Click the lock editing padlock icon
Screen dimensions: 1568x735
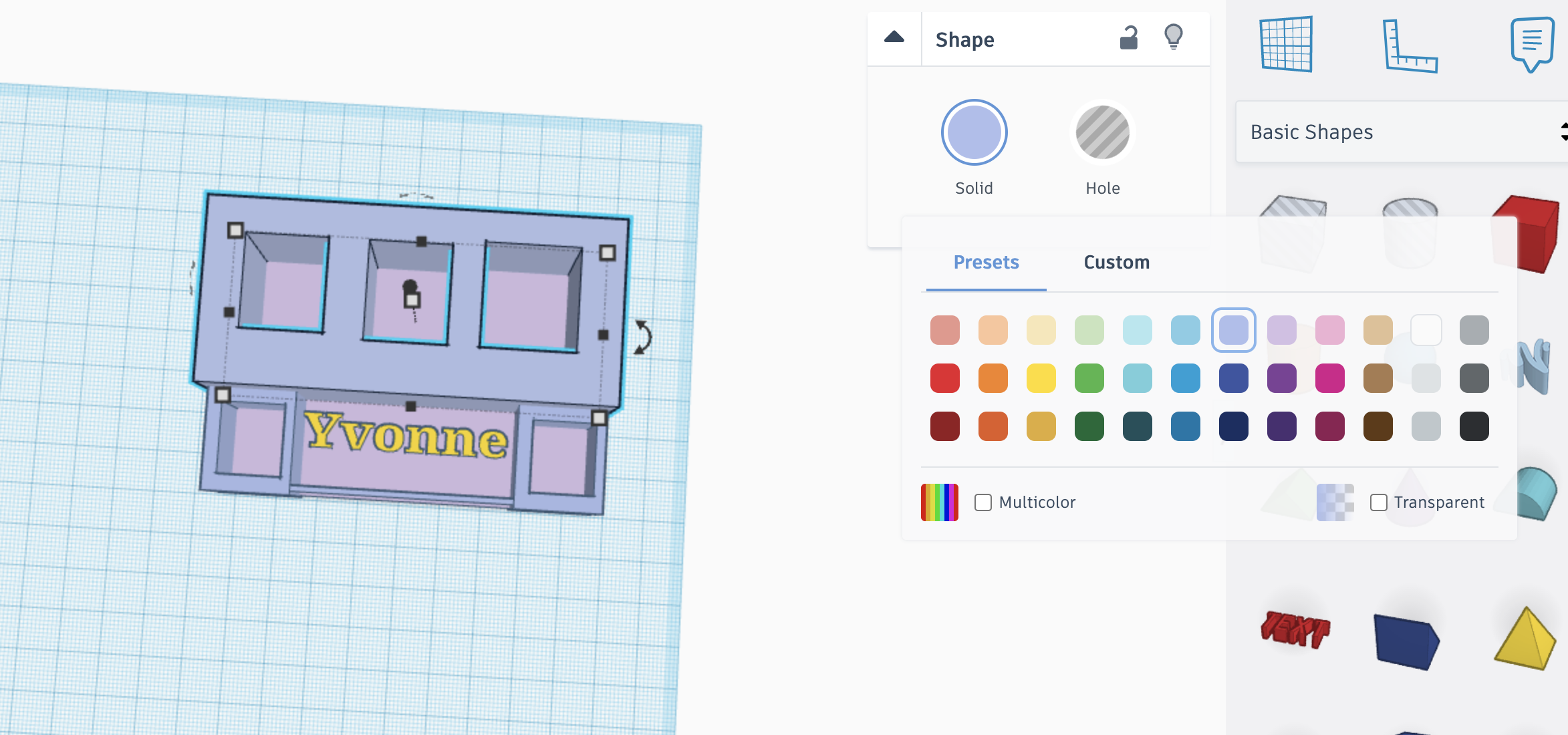[1128, 39]
